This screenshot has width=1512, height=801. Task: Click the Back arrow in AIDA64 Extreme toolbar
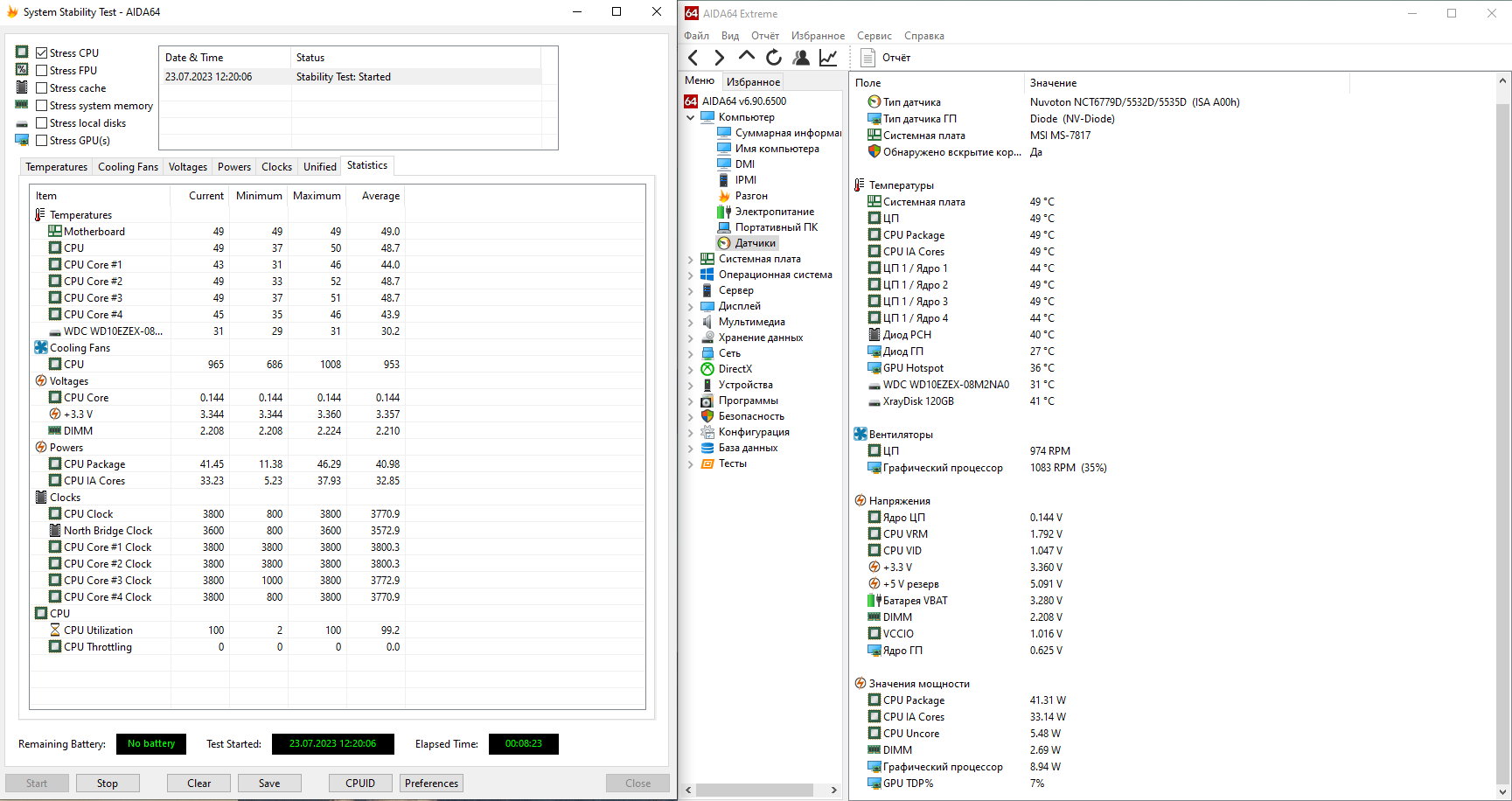[693, 58]
